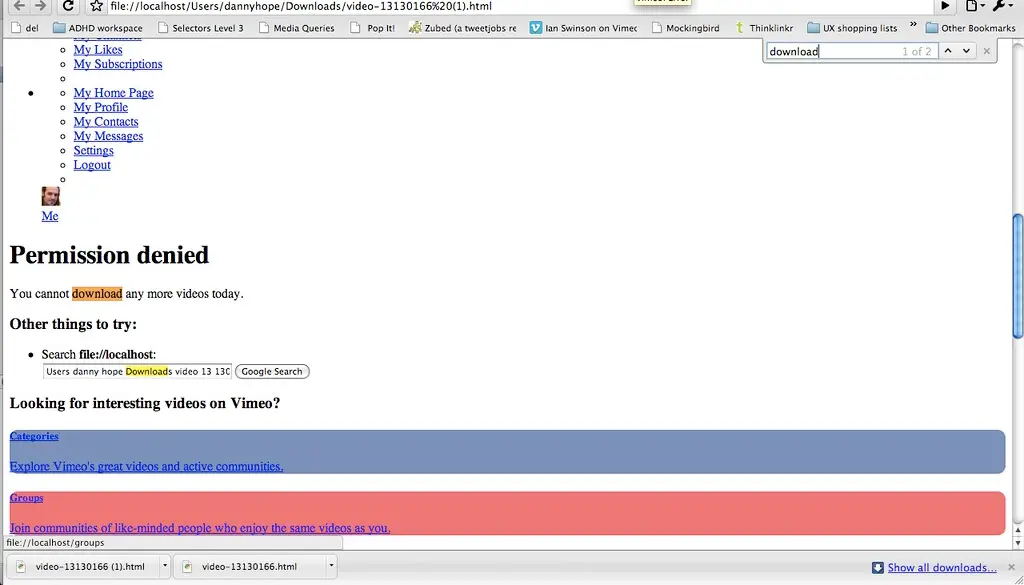Open the My Messages link
This screenshot has width=1024, height=585.
[x=108, y=136]
